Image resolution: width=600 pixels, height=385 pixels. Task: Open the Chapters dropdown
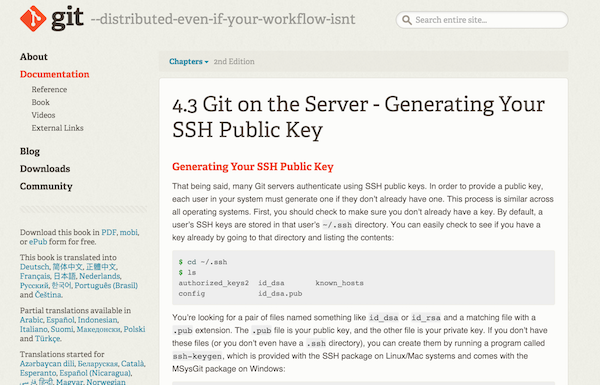click(x=189, y=61)
